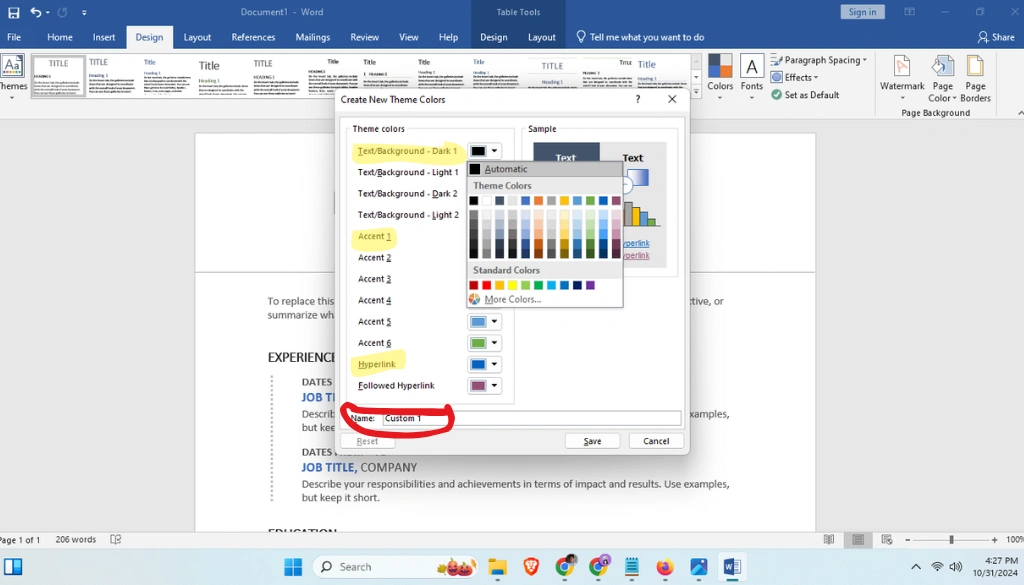The width and height of the screenshot is (1024, 585).
Task: Click the taskbar Search box
Action: click(x=394, y=567)
